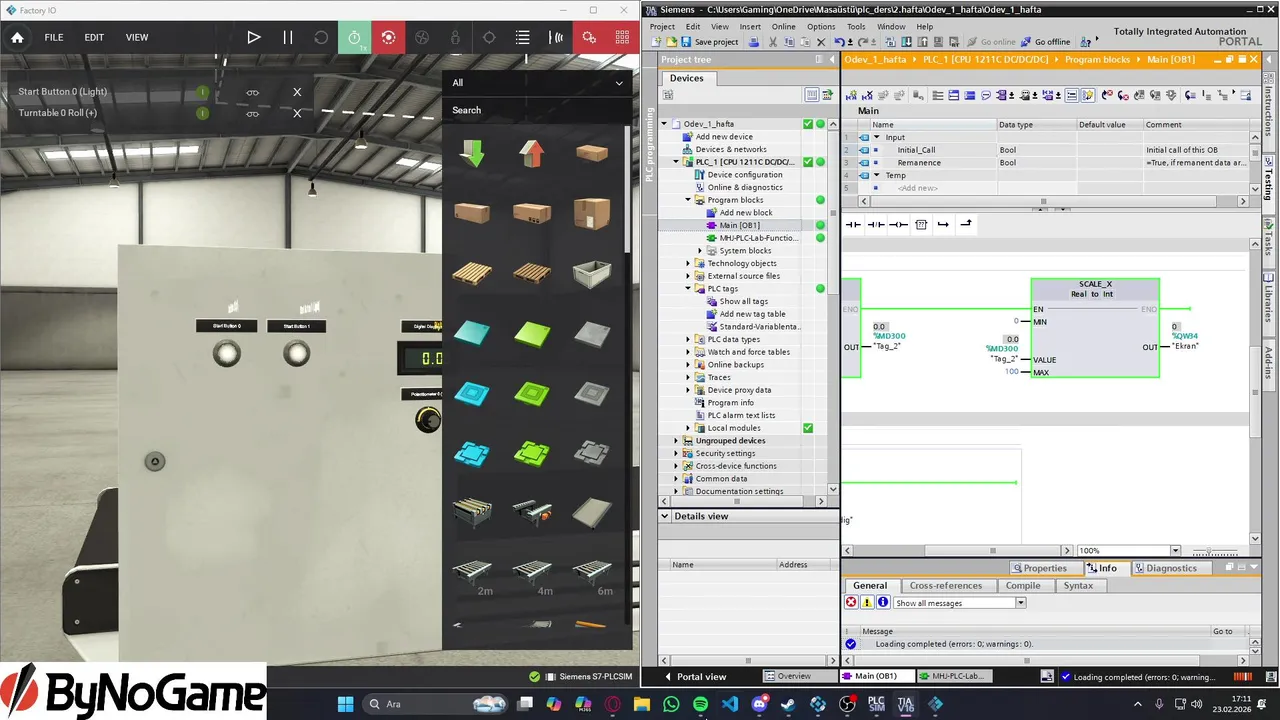The image size is (1280, 720).
Task: Collapse the PLC_1 tree node
Action: pyautogui.click(x=676, y=162)
